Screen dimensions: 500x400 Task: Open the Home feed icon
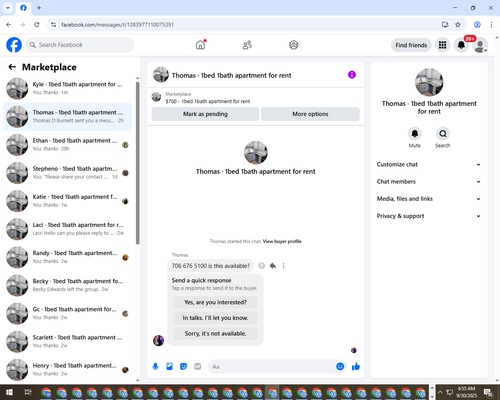click(200, 45)
